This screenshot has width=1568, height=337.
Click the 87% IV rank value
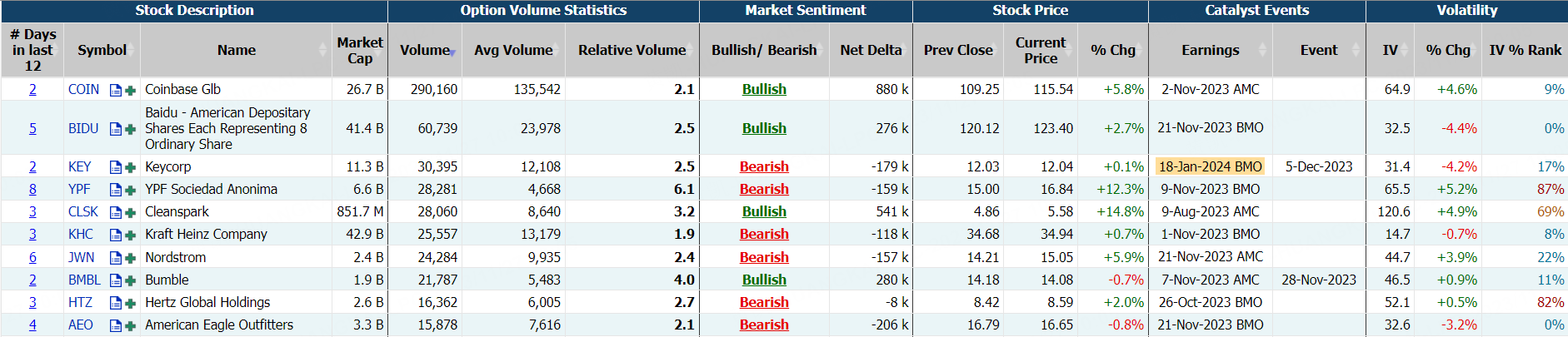point(1551,189)
